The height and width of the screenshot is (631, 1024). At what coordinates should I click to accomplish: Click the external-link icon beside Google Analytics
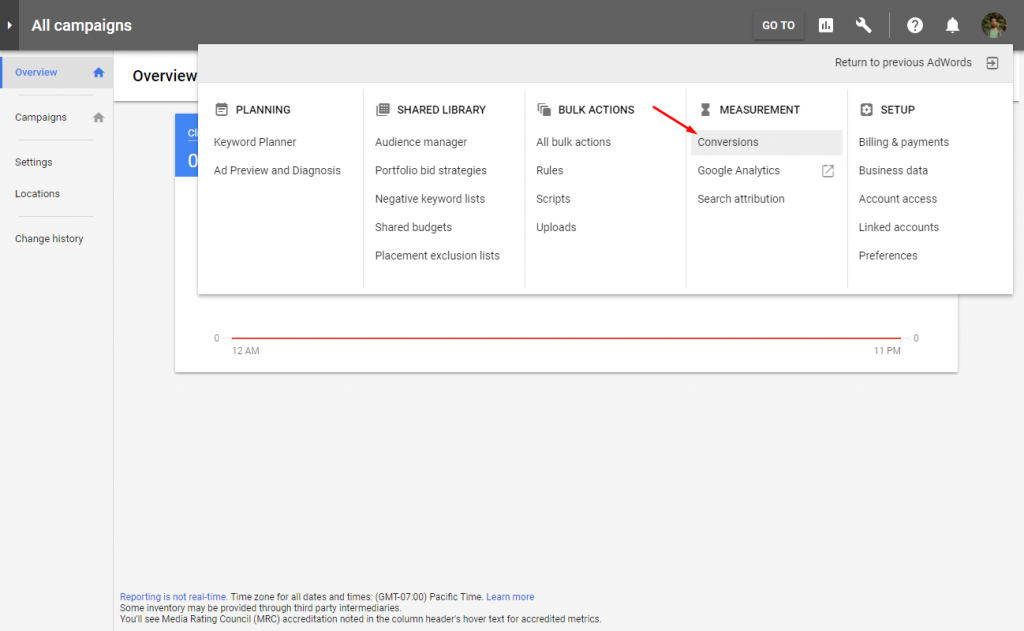click(827, 171)
